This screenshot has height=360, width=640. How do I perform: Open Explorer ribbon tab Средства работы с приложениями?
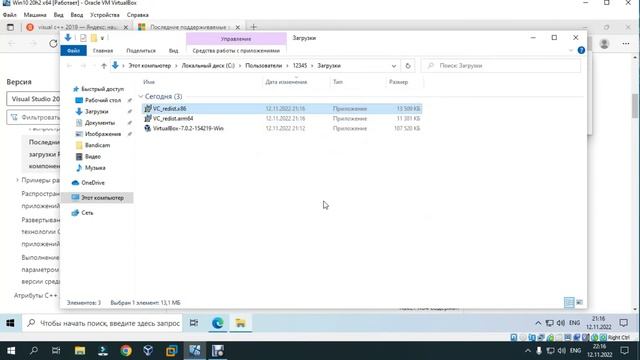click(236, 51)
